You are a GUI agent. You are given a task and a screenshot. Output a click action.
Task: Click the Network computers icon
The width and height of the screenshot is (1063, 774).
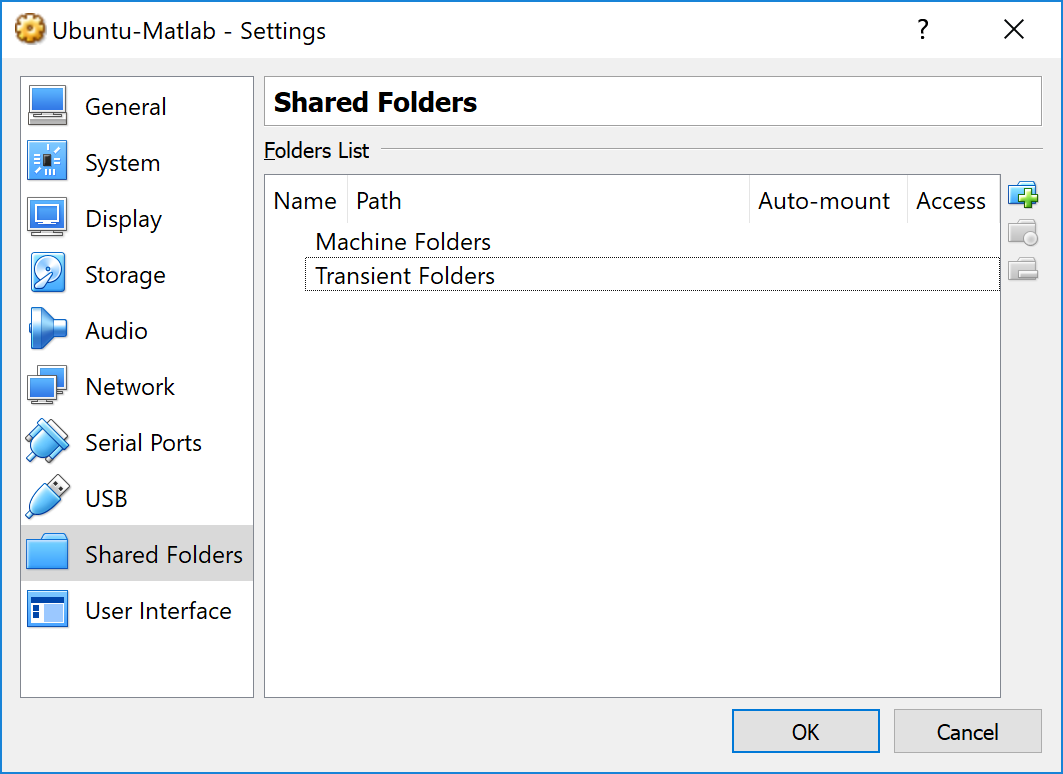click(47, 385)
